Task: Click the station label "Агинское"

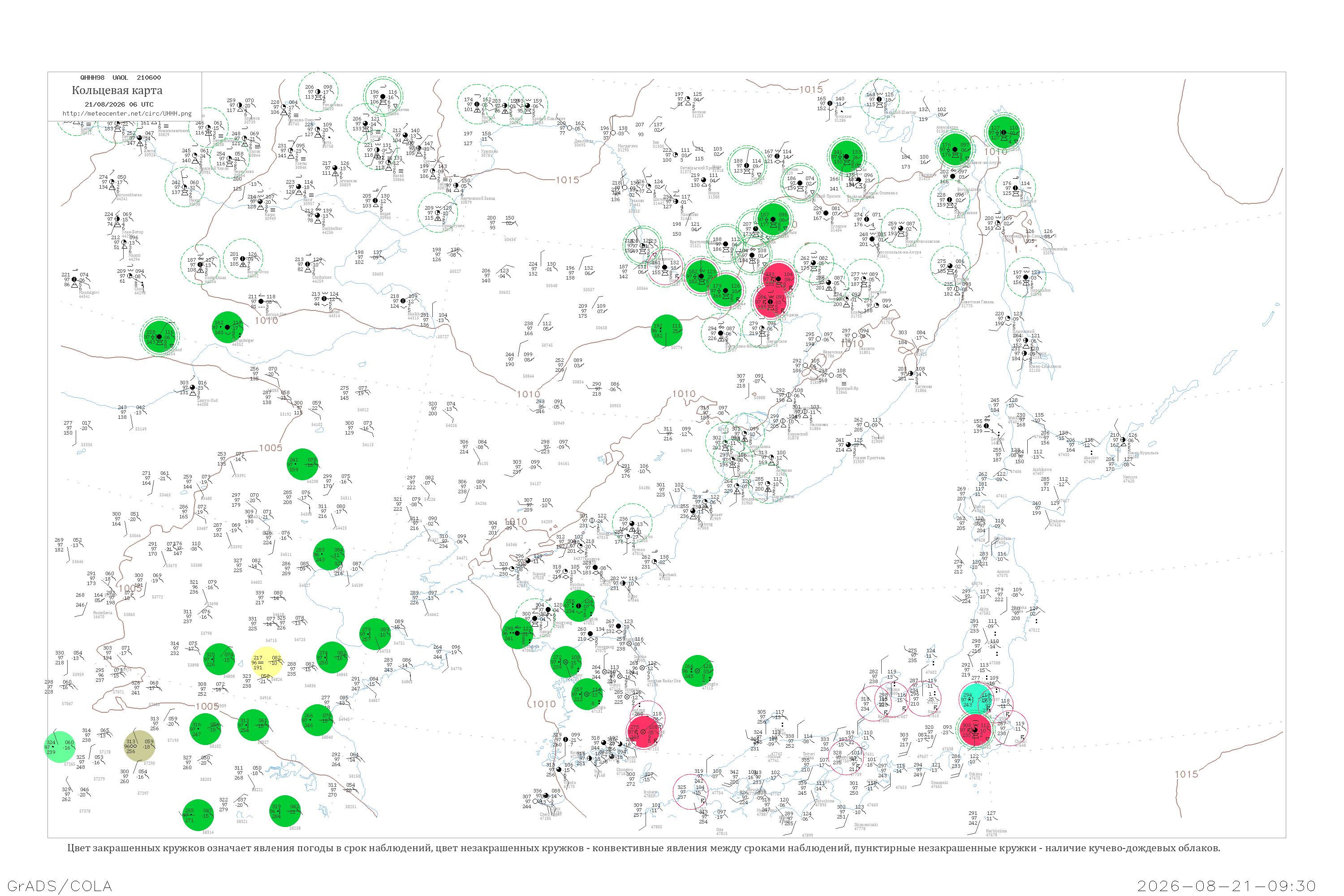Action: point(348,181)
